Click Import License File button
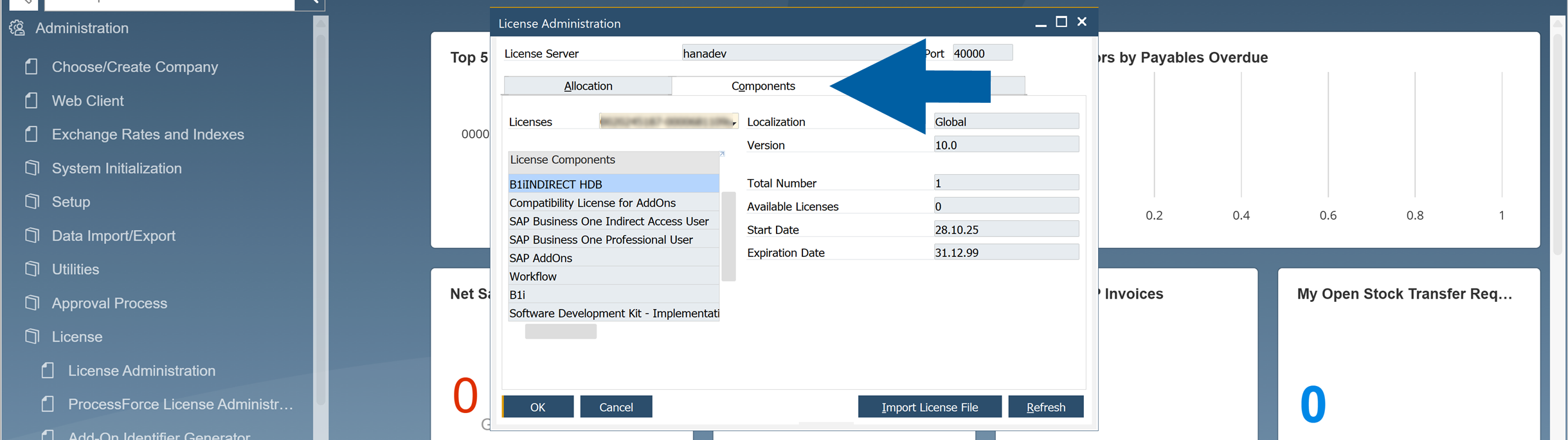The image size is (1568, 440). [930, 407]
